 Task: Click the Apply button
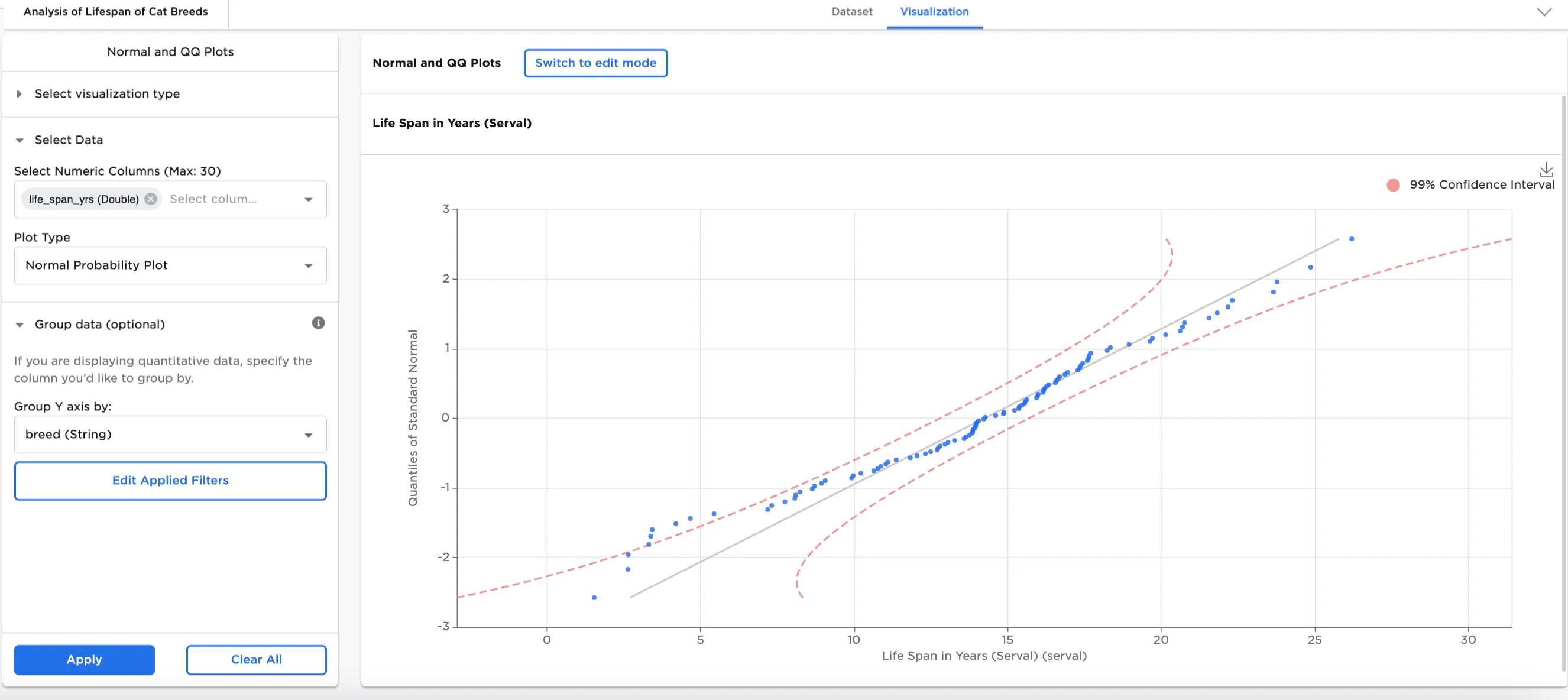tap(85, 660)
